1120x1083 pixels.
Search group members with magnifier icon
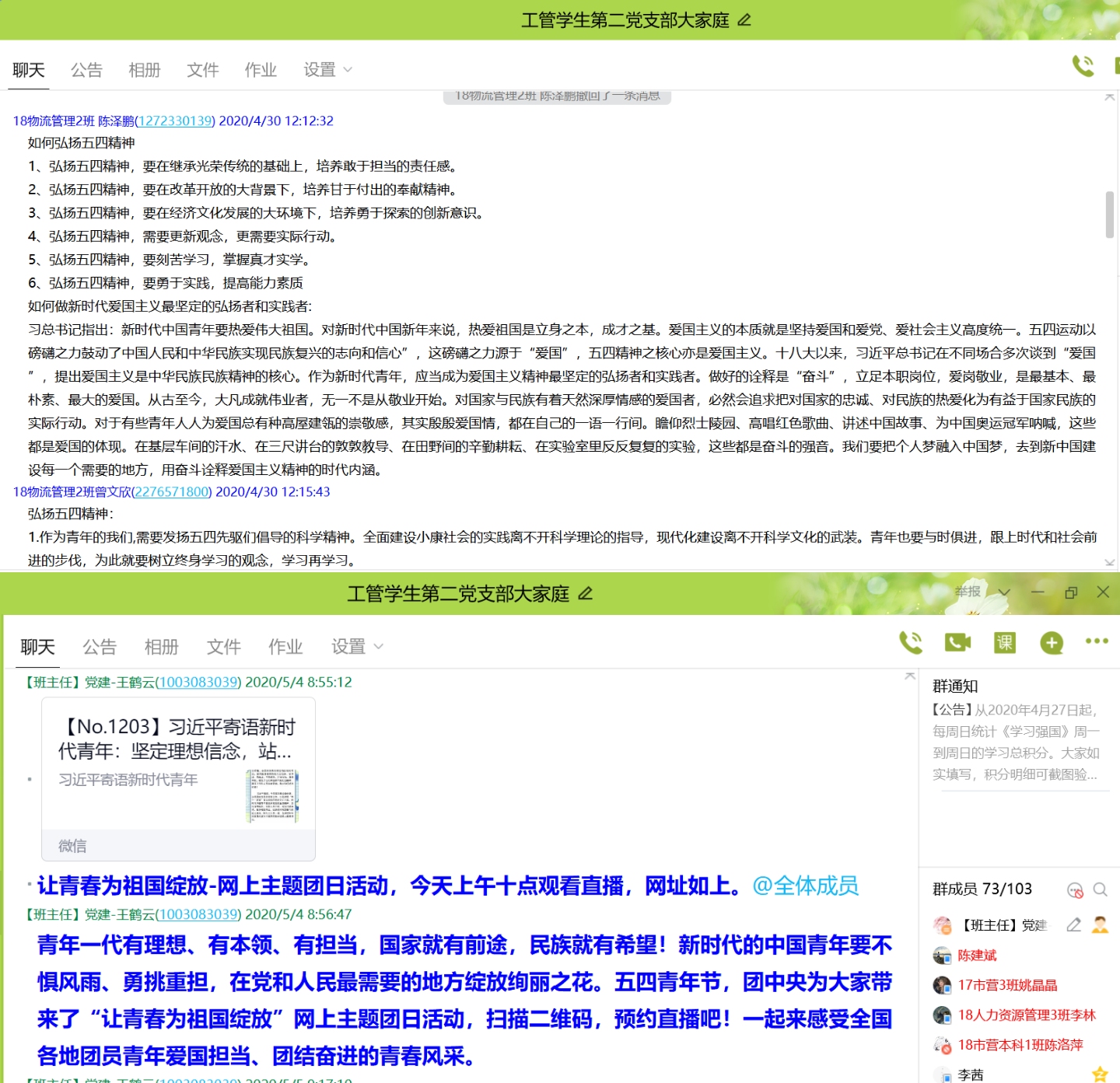coord(1100,889)
